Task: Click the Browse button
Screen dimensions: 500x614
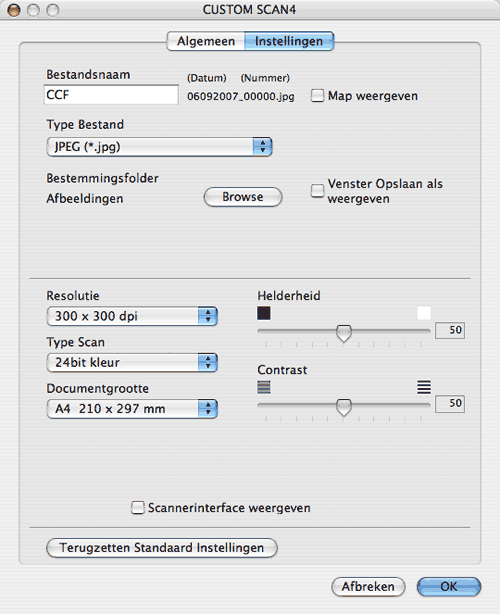Action: click(243, 197)
